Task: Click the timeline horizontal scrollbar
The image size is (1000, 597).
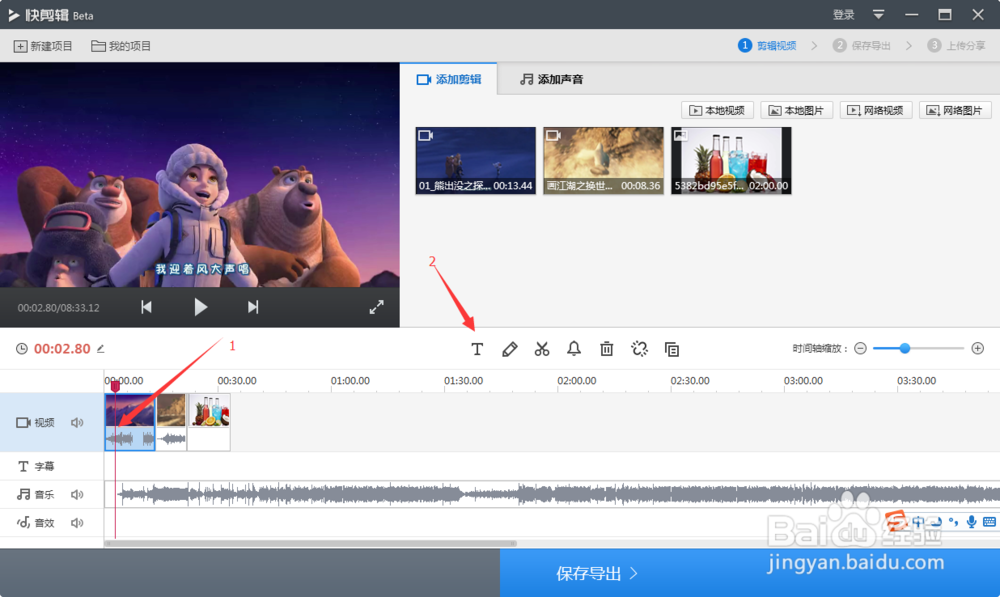Action: (x=311, y=543)
